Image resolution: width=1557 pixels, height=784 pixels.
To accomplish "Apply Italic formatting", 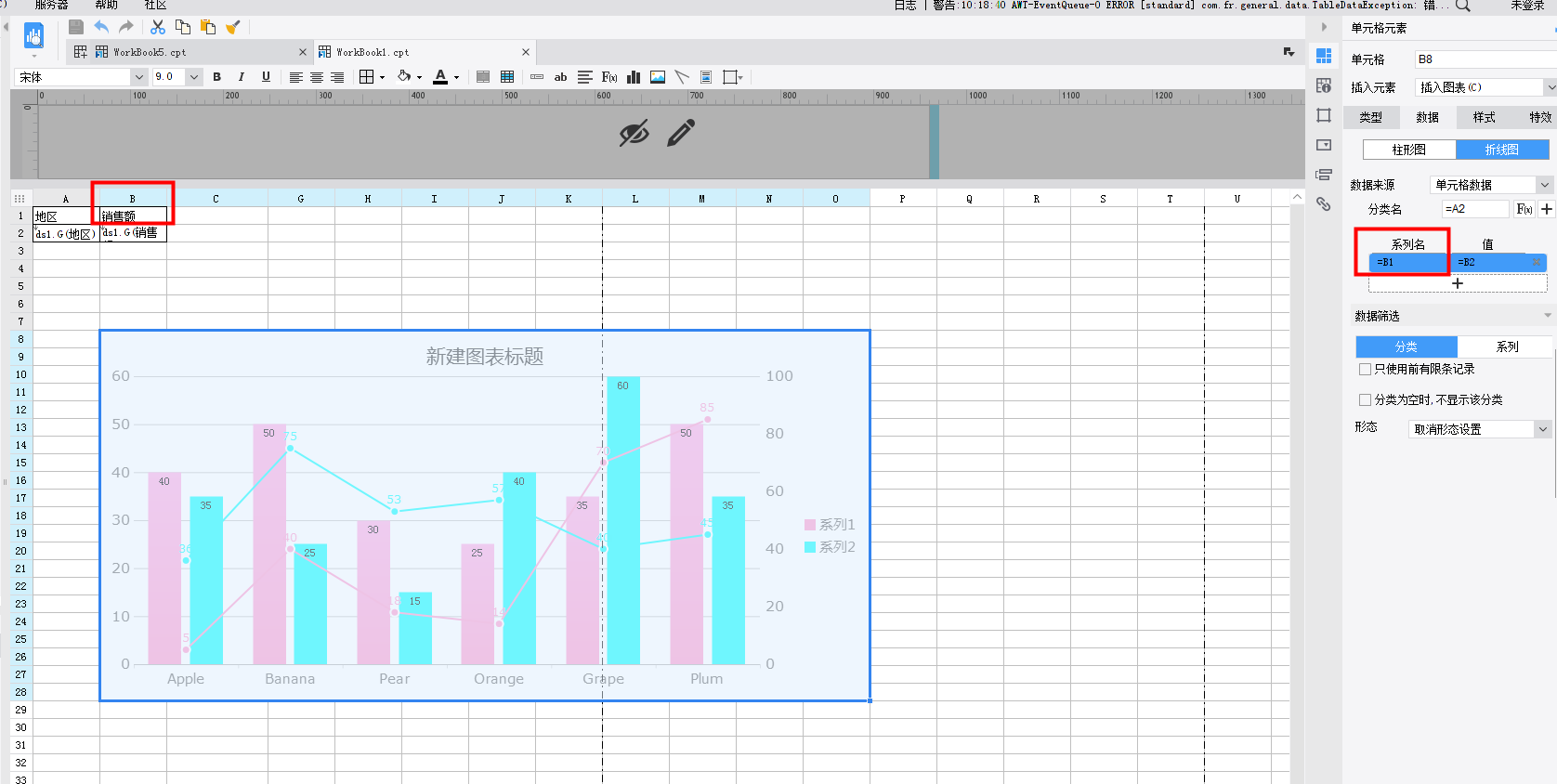I will [x=242, y=77].
